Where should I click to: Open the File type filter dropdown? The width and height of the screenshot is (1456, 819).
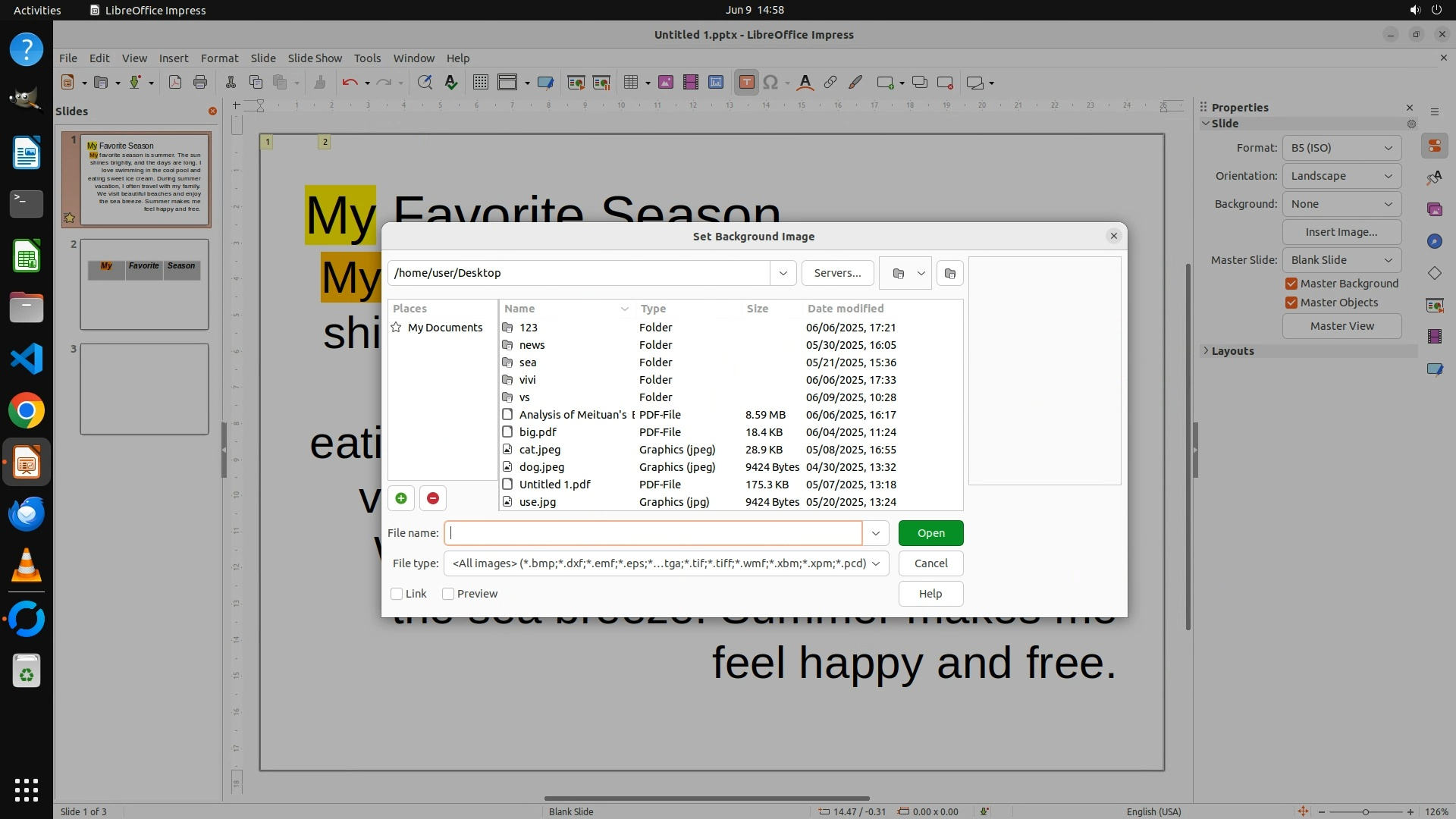click(876, 563)
